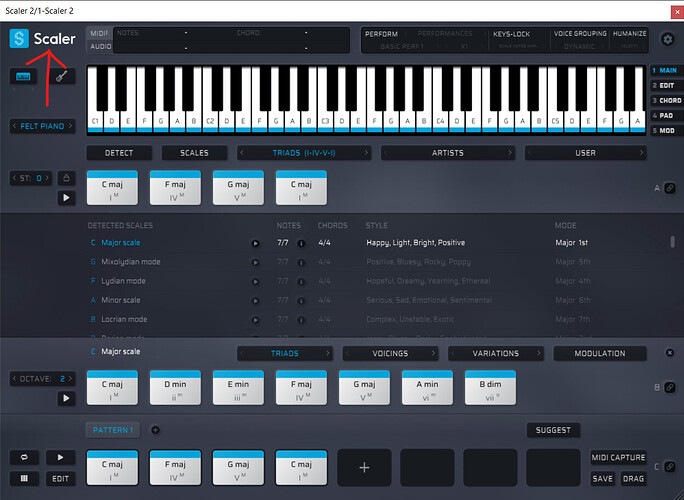Click the C3 piano key

(x=325, y=121)
